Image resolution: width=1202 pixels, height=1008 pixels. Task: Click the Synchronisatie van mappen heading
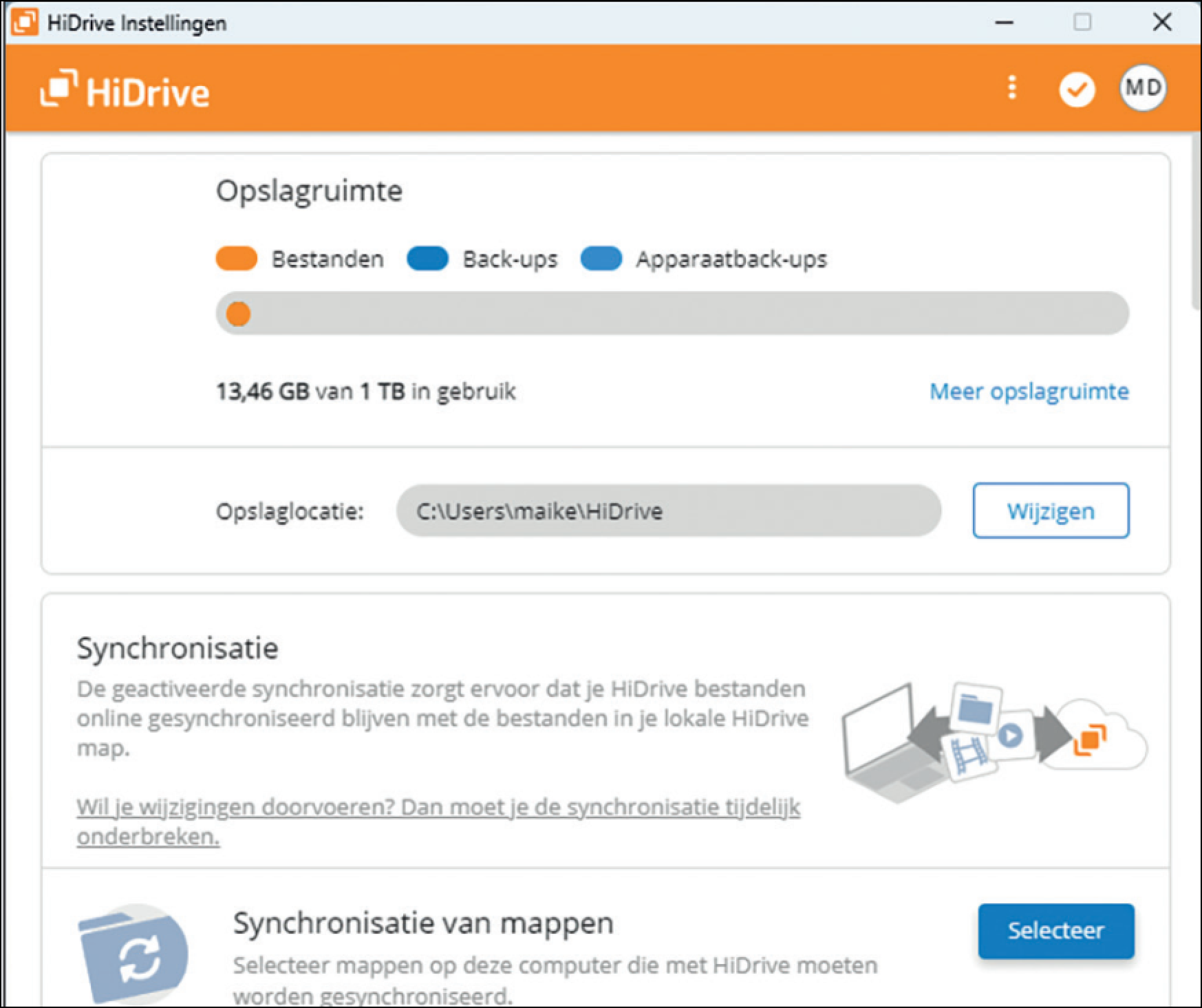(x=423, y=923)
